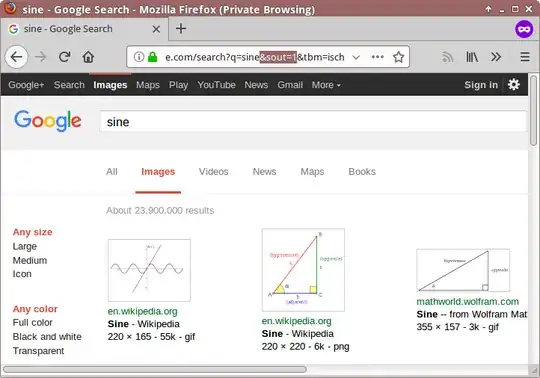Open Gmail in the Google bar
The width and height of the screenshot is (540, 378).
click(x=290, y=85)
